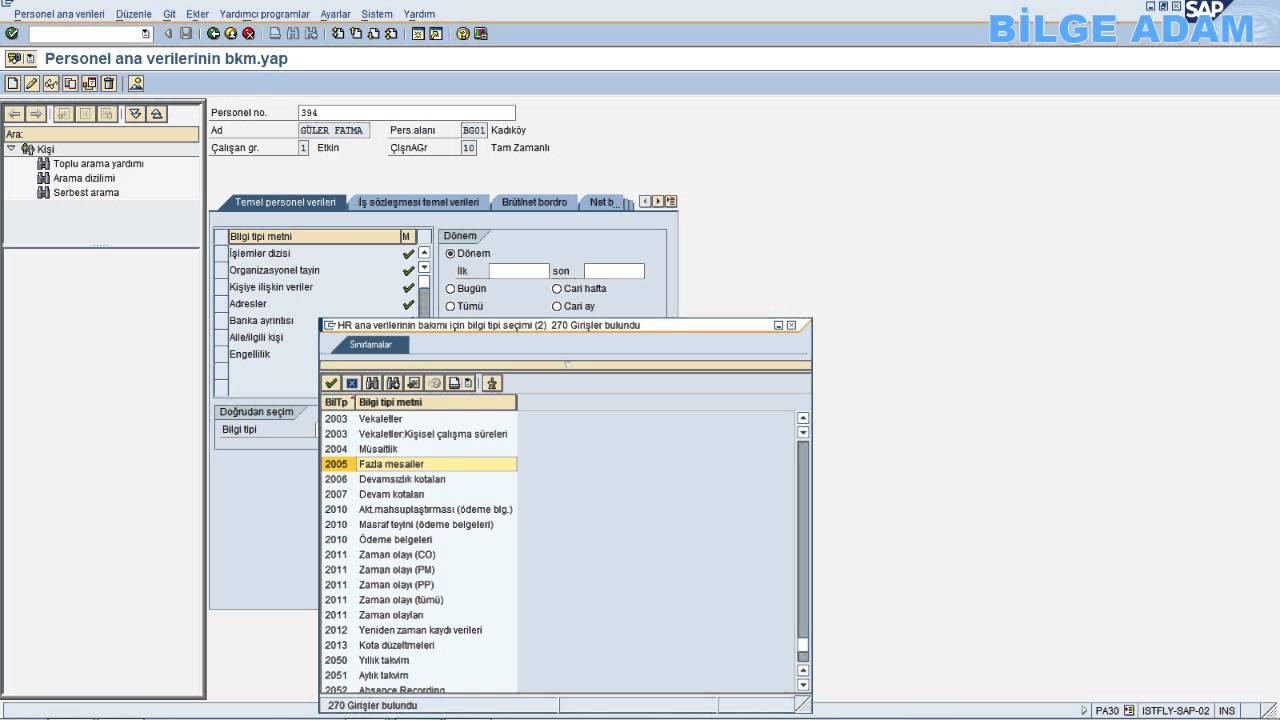
Task: Collapse the Kişi tree node
Action: tap(11, 148)
